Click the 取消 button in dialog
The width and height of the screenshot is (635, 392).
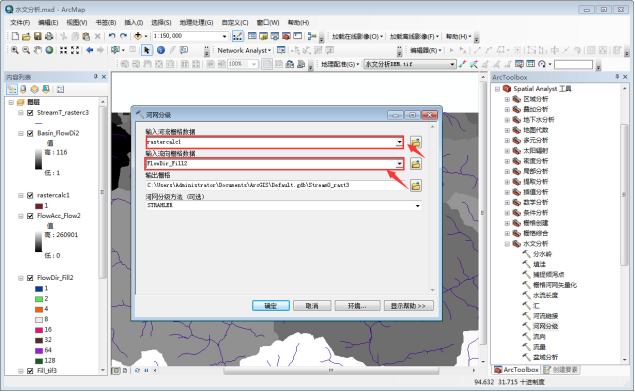click(x=312, y=306)
